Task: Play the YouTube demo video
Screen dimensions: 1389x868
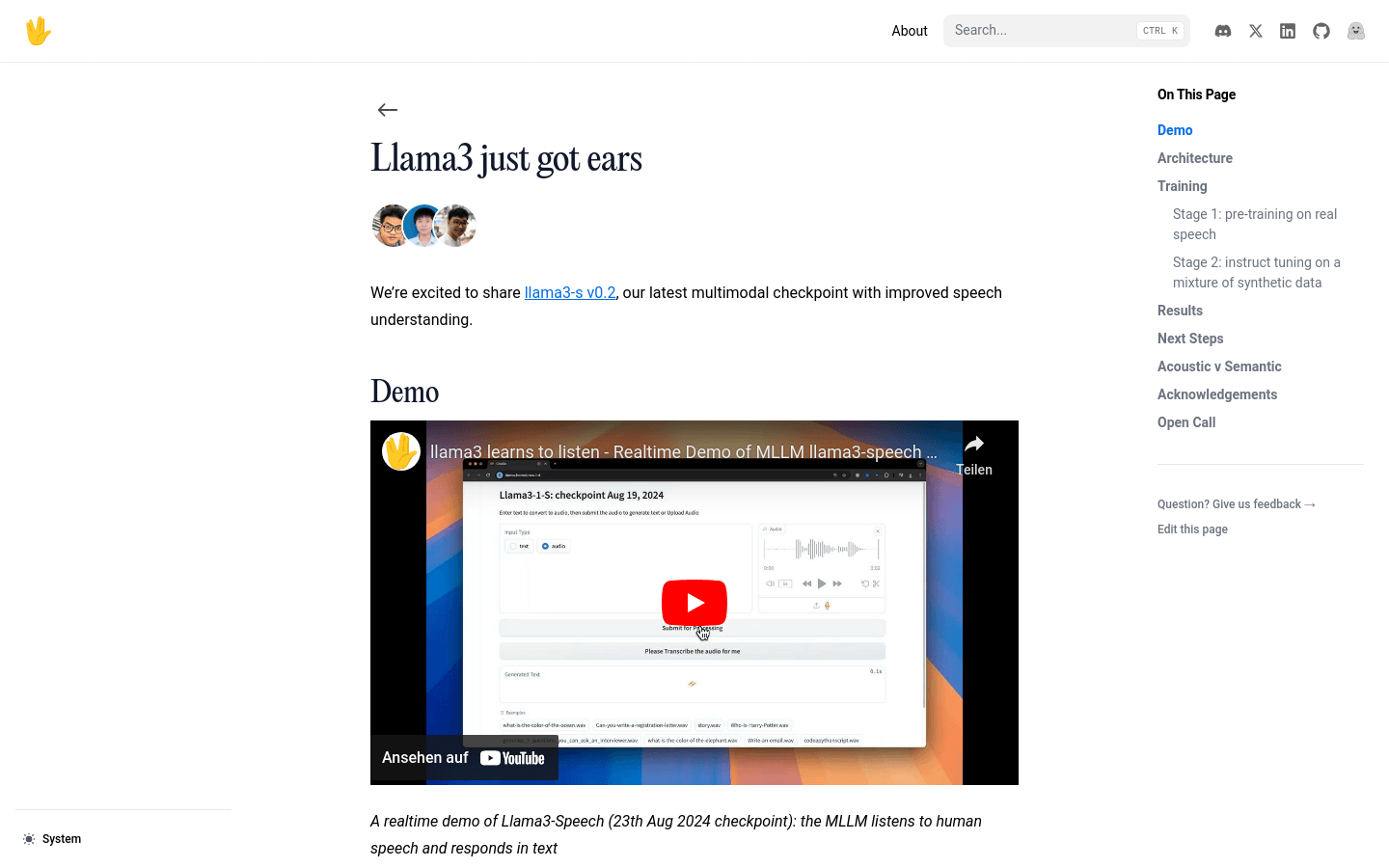Action: click(x=694, y=603)
